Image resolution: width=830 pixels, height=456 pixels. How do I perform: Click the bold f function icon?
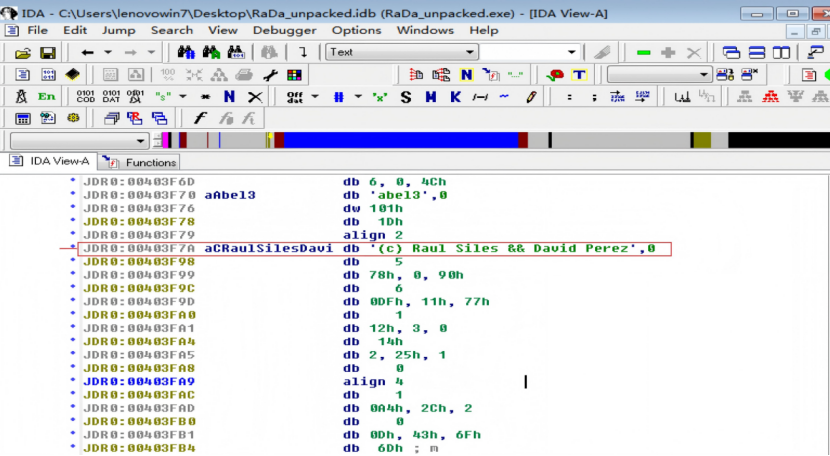click(x=200, y=118)
